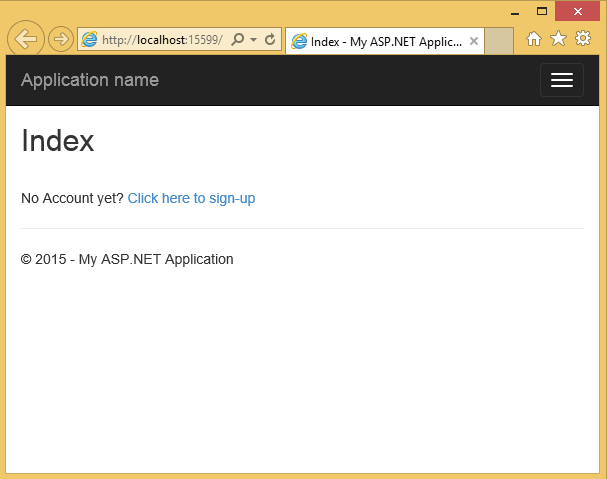Viewport: 607px width, 479px height.
Task: Click the browser Back arrow button
Action: tap(26, 39)
